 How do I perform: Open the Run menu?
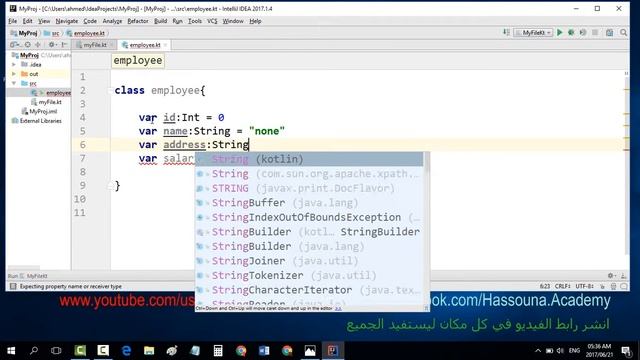pos(177,21)
